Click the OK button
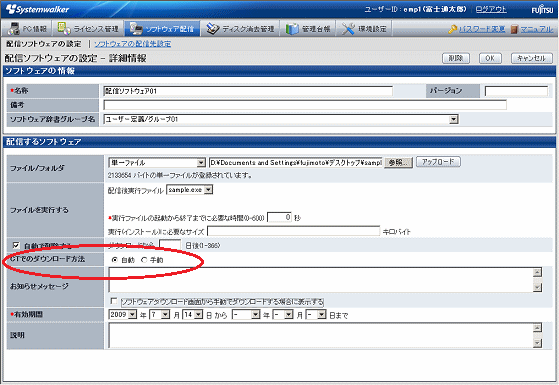The height and width of the screenshot is (385, 559). pos(490,58)
